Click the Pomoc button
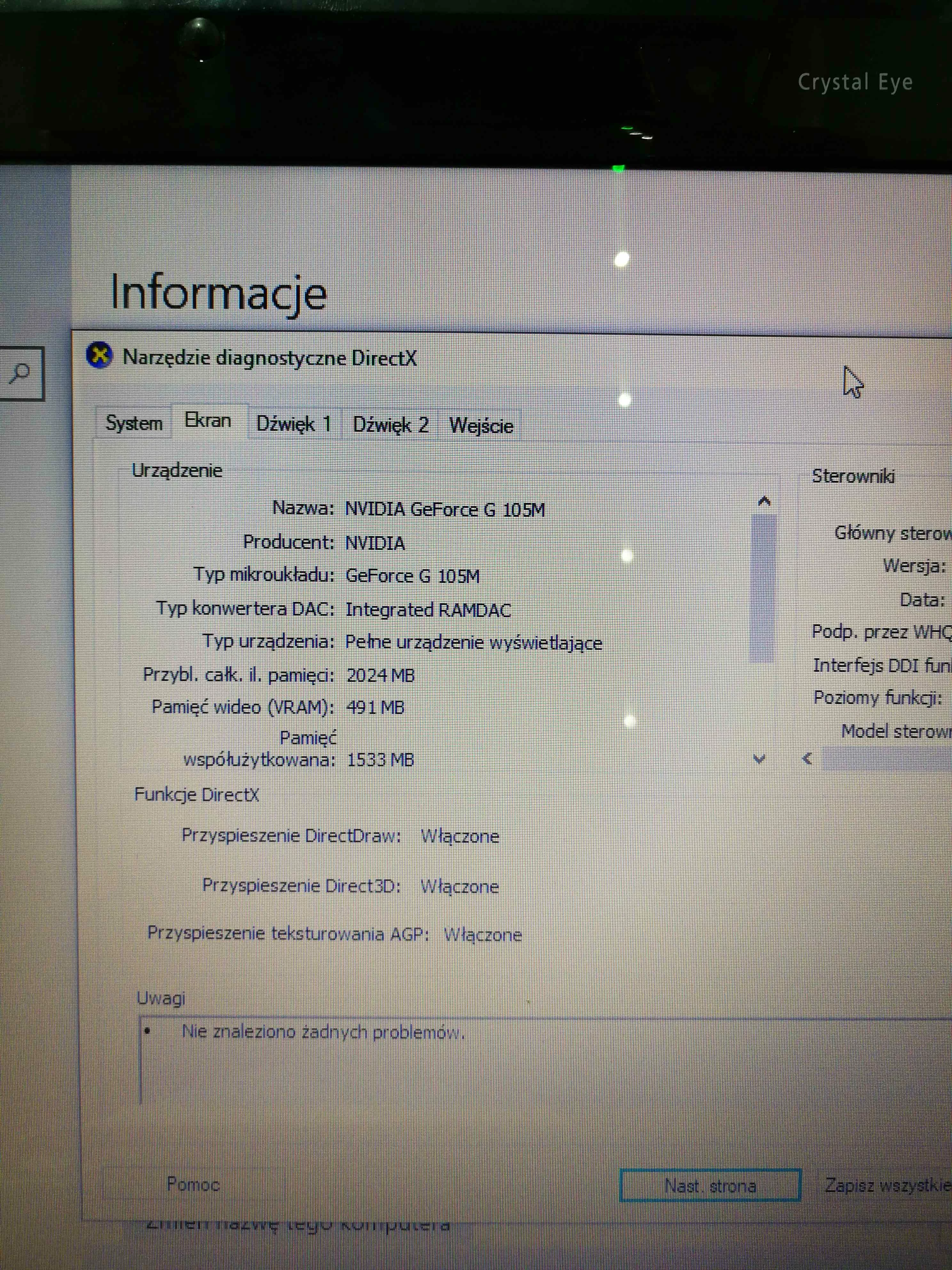 pos(194,1184)
